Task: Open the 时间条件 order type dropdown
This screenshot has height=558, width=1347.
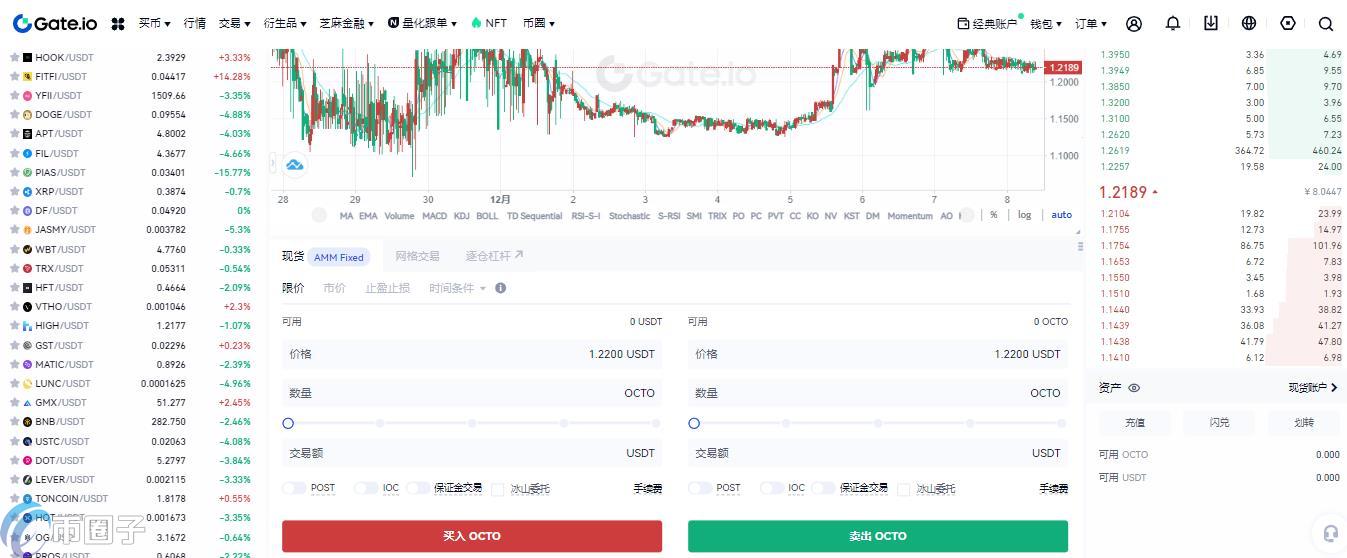Action: 457,288
